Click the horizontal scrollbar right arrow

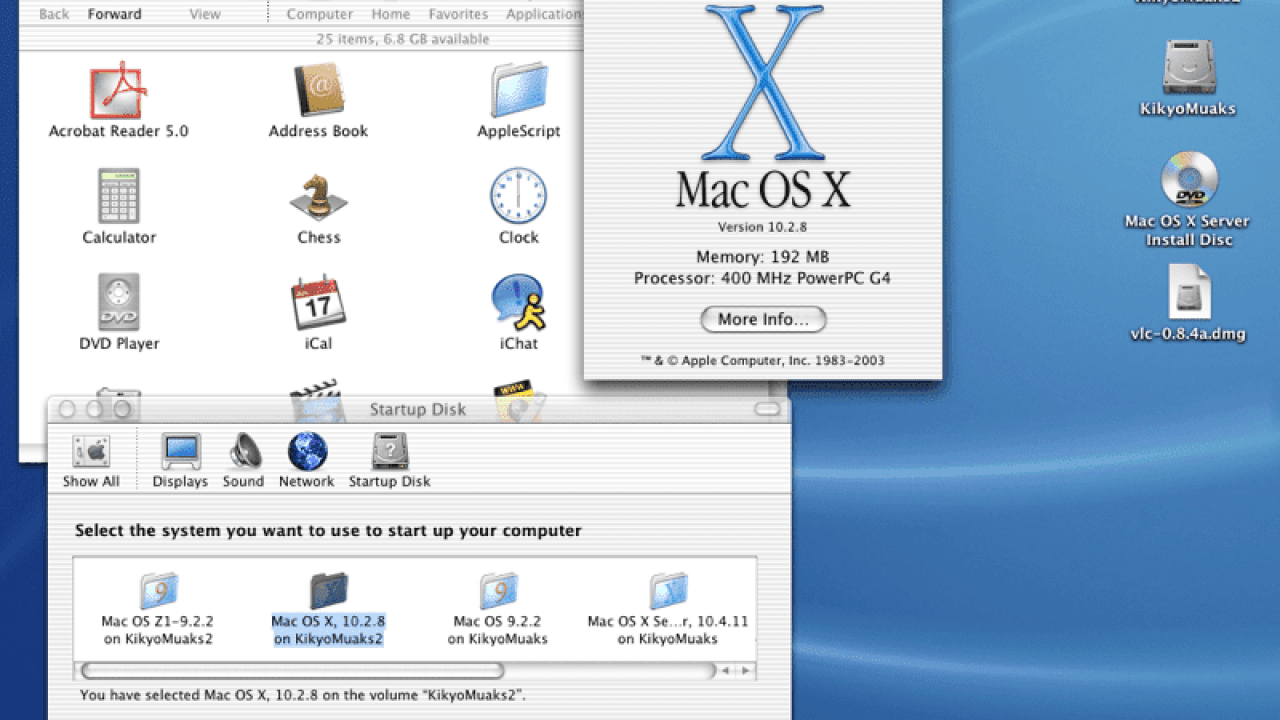click(x=746, y=671)
